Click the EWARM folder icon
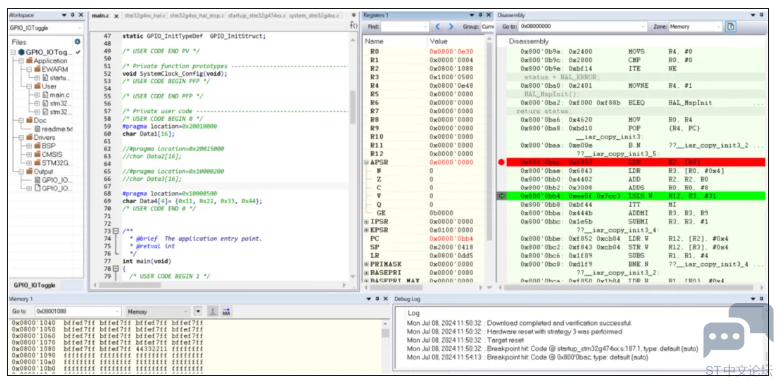 pyautogui.click(x=37, y=69)
